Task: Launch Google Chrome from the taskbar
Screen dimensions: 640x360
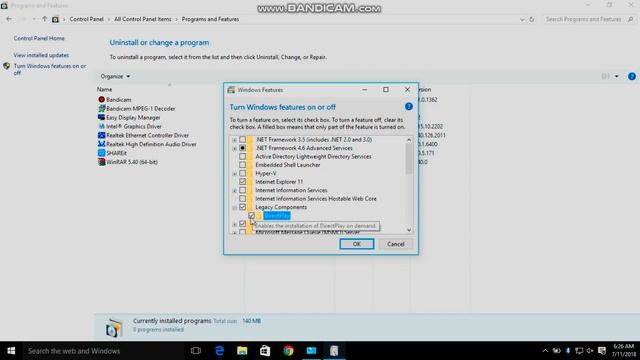Action: click(288, 351)
